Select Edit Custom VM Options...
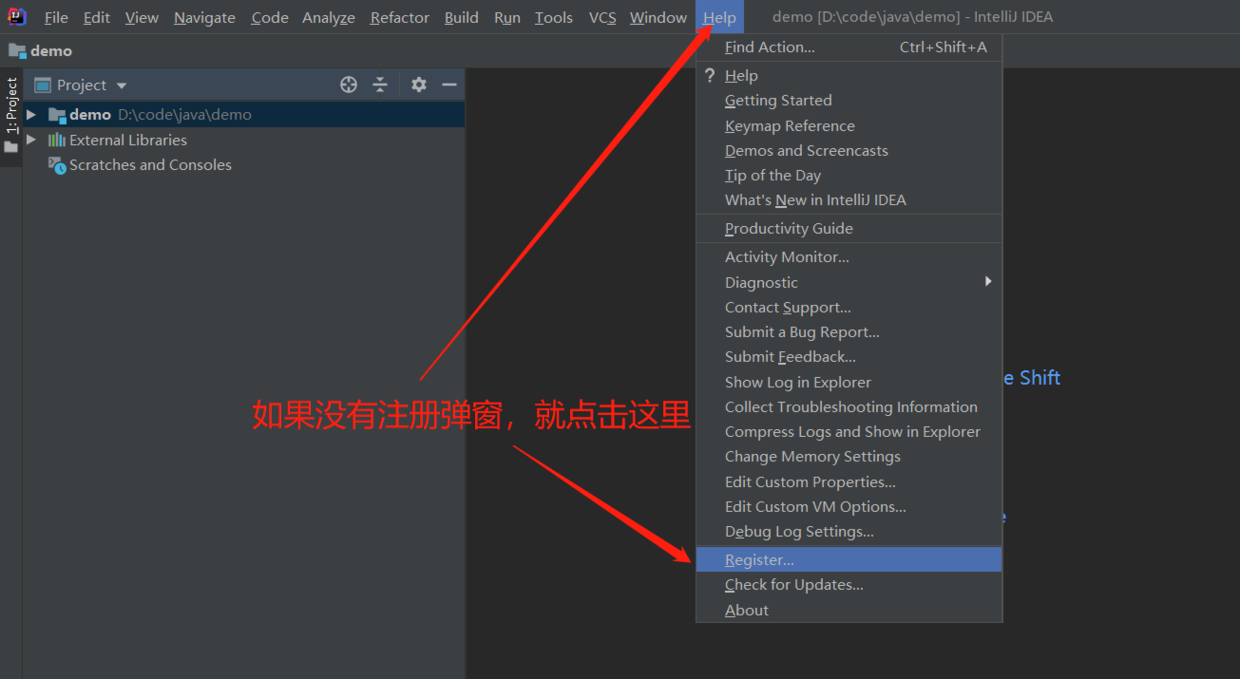The width and height of the screenshot is (1240, 679). [x=849, y=507]
